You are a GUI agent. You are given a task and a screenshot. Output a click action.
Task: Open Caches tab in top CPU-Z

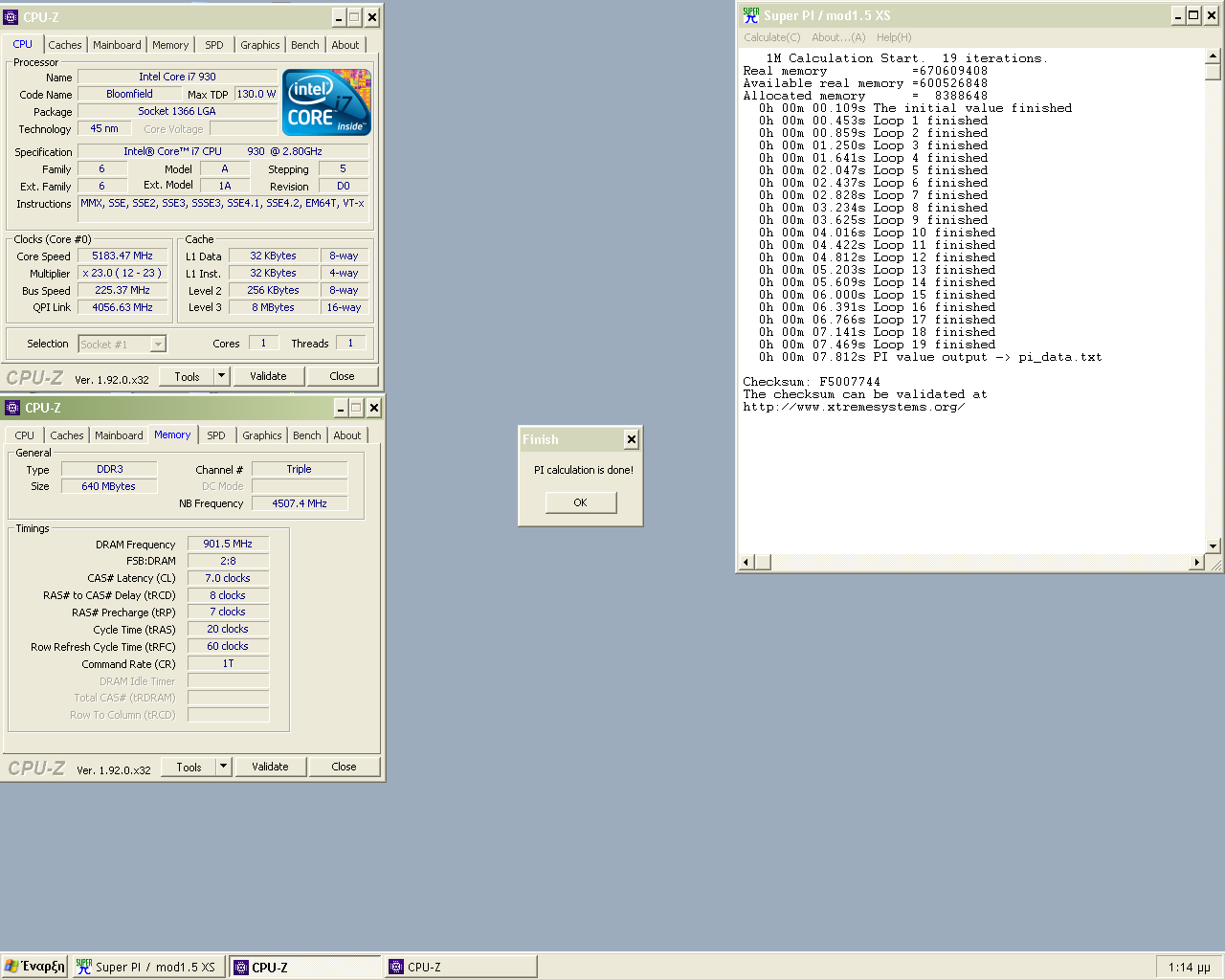pyautogui.click(x=65, y=45)
